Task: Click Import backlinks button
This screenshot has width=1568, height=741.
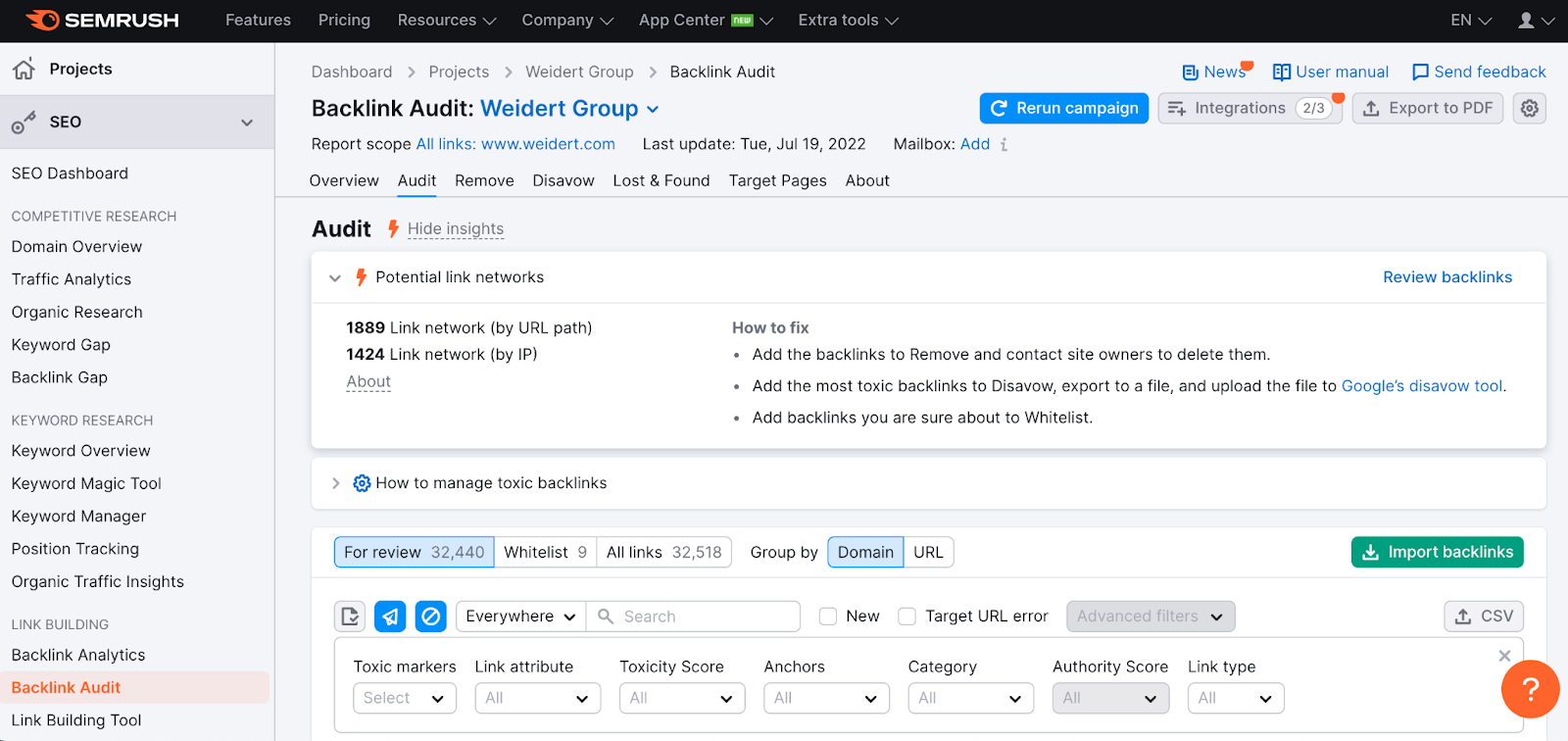Action: coord(1438,552)
